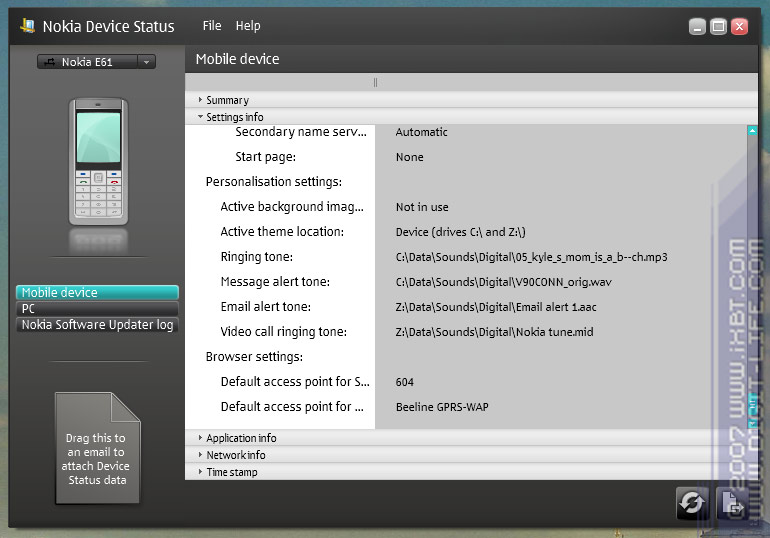Open the Help menu
The image size is (770, 538).
pos(248,26)
